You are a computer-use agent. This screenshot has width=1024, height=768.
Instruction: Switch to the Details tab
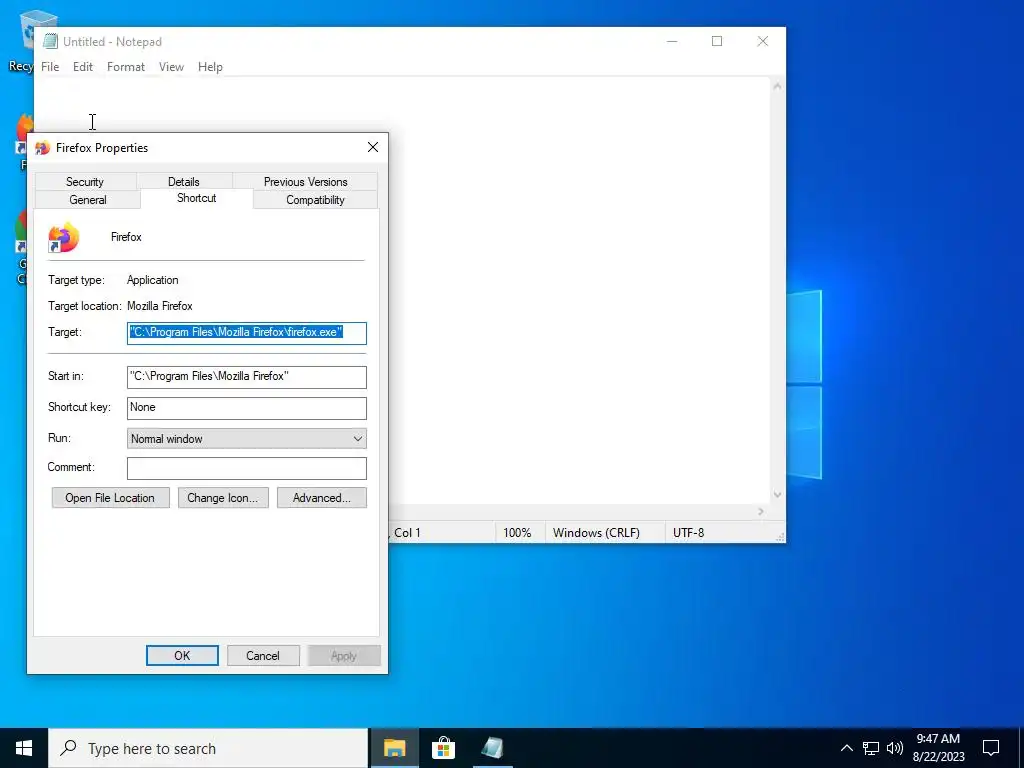click(184, 182)
